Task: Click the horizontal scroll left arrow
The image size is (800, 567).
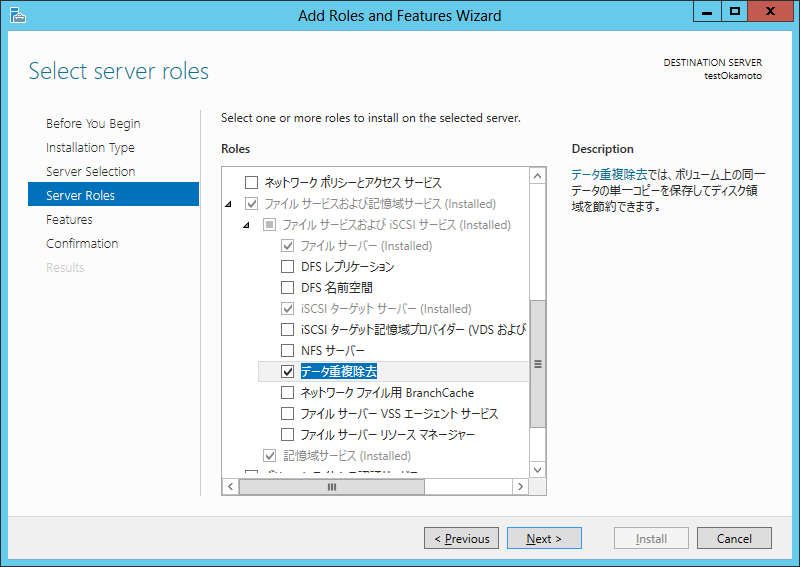Action: (x=230, y=486)
